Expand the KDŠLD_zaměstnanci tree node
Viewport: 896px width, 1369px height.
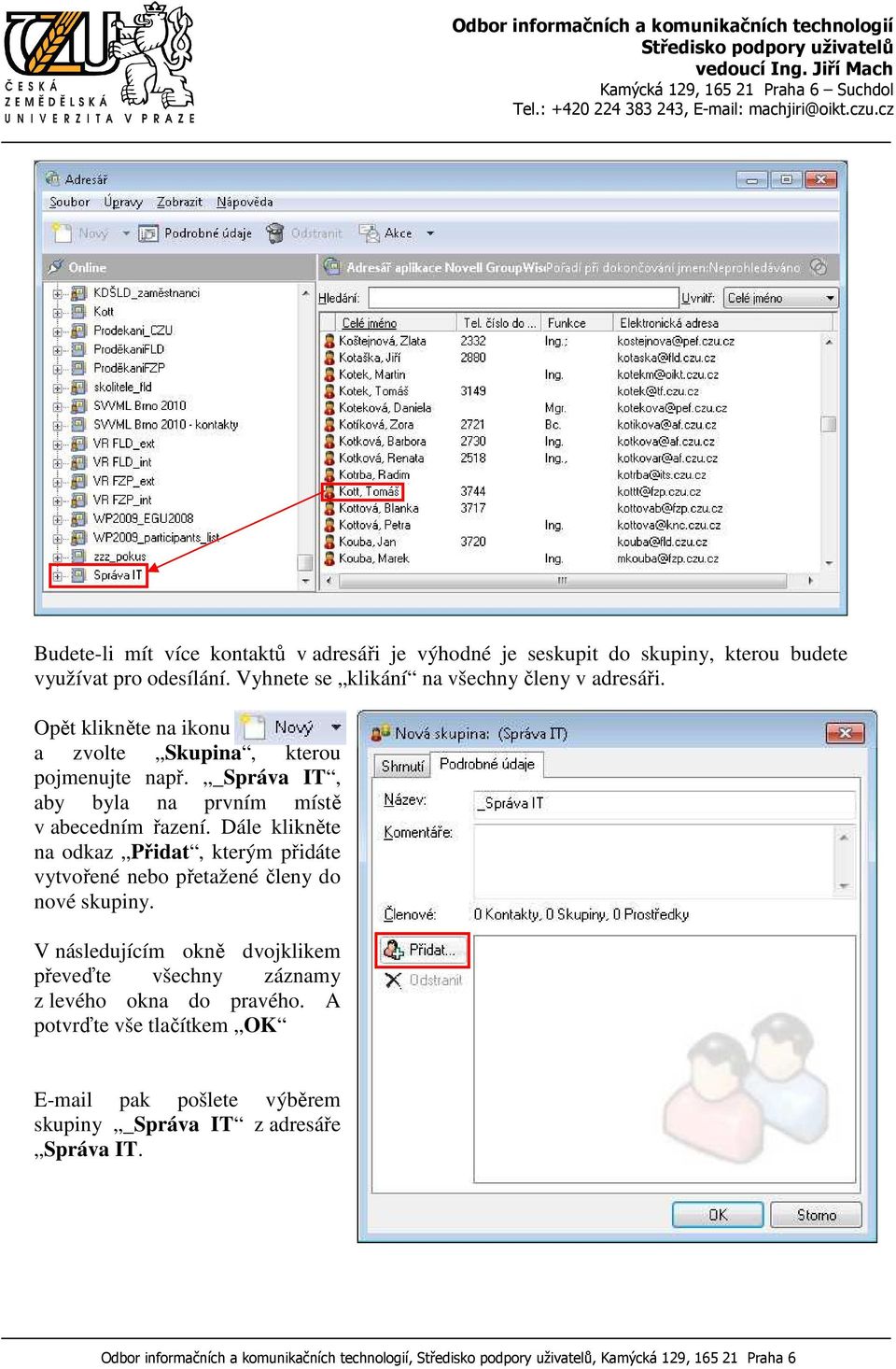57,293
